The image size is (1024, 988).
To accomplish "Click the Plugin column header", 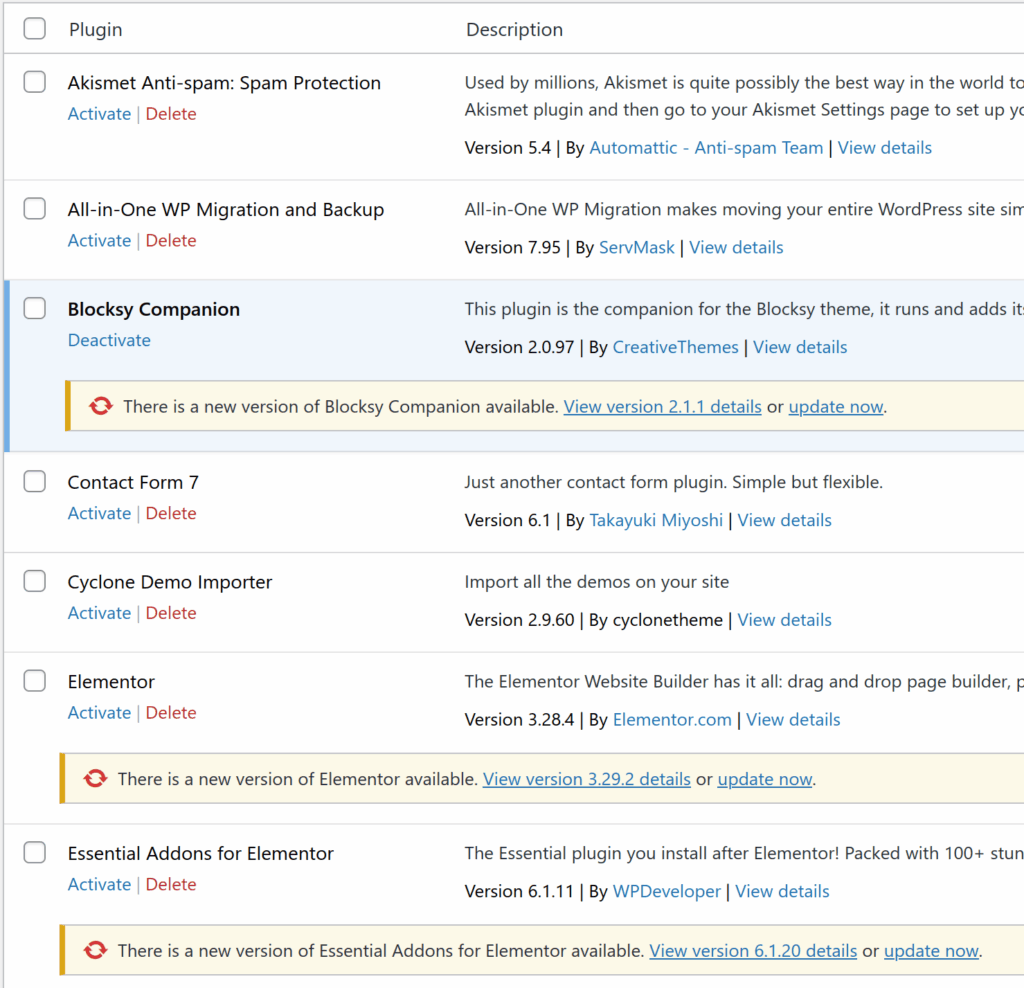I will [95, 29].
